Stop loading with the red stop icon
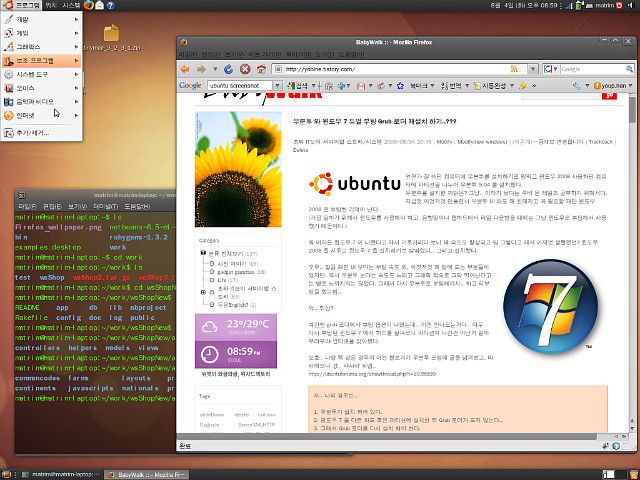640x480 pixels. 245,69
